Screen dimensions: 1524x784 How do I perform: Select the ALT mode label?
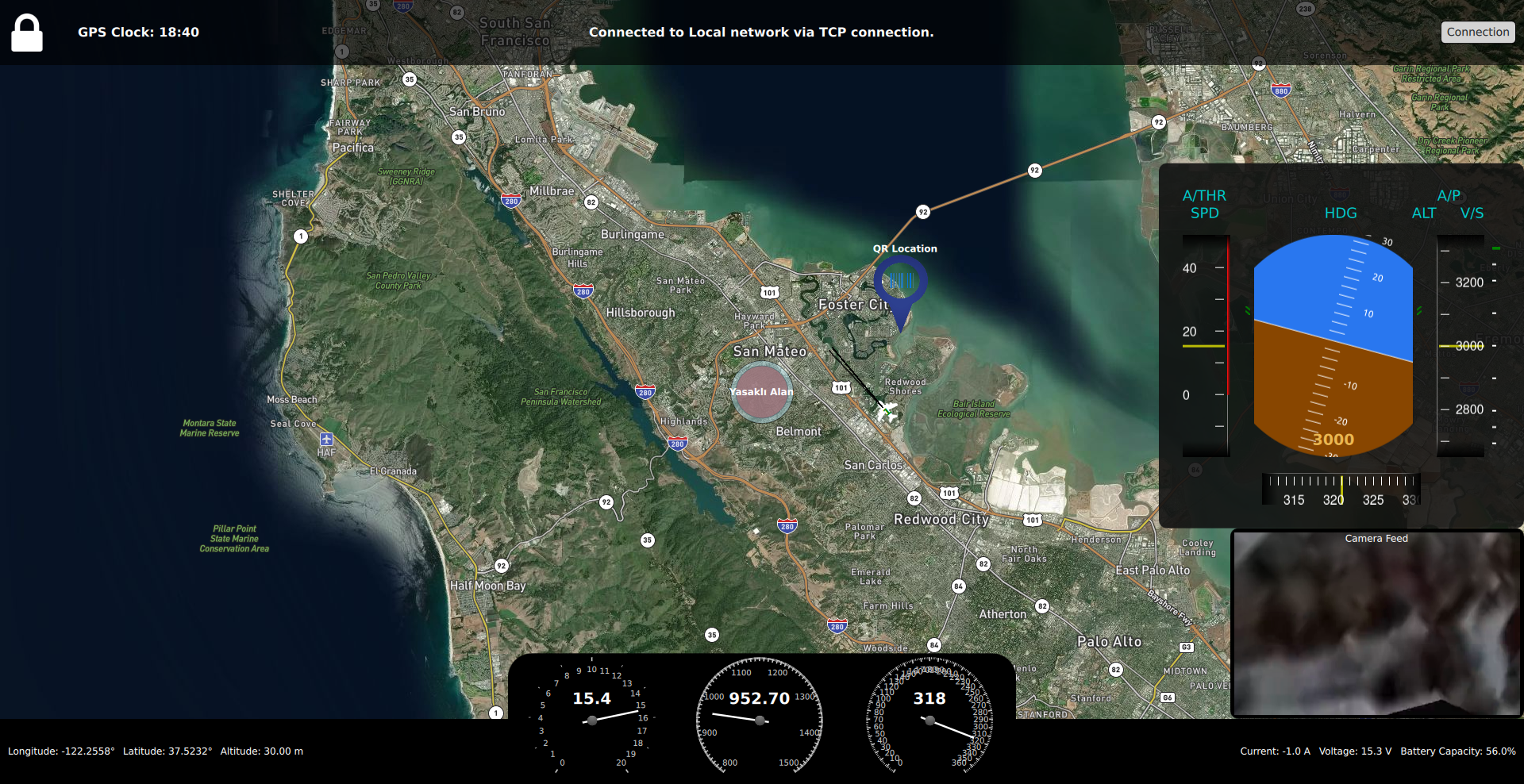coord(1424,213)
